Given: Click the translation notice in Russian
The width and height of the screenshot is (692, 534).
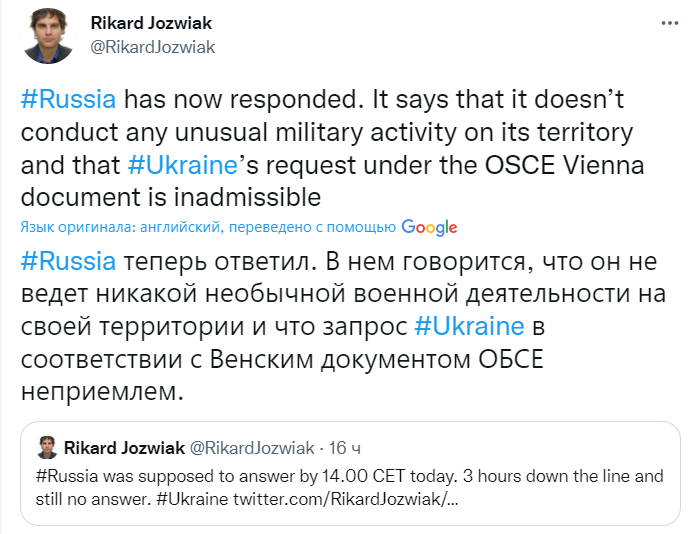Looking at the screenshot, I should tap(208, 227).
